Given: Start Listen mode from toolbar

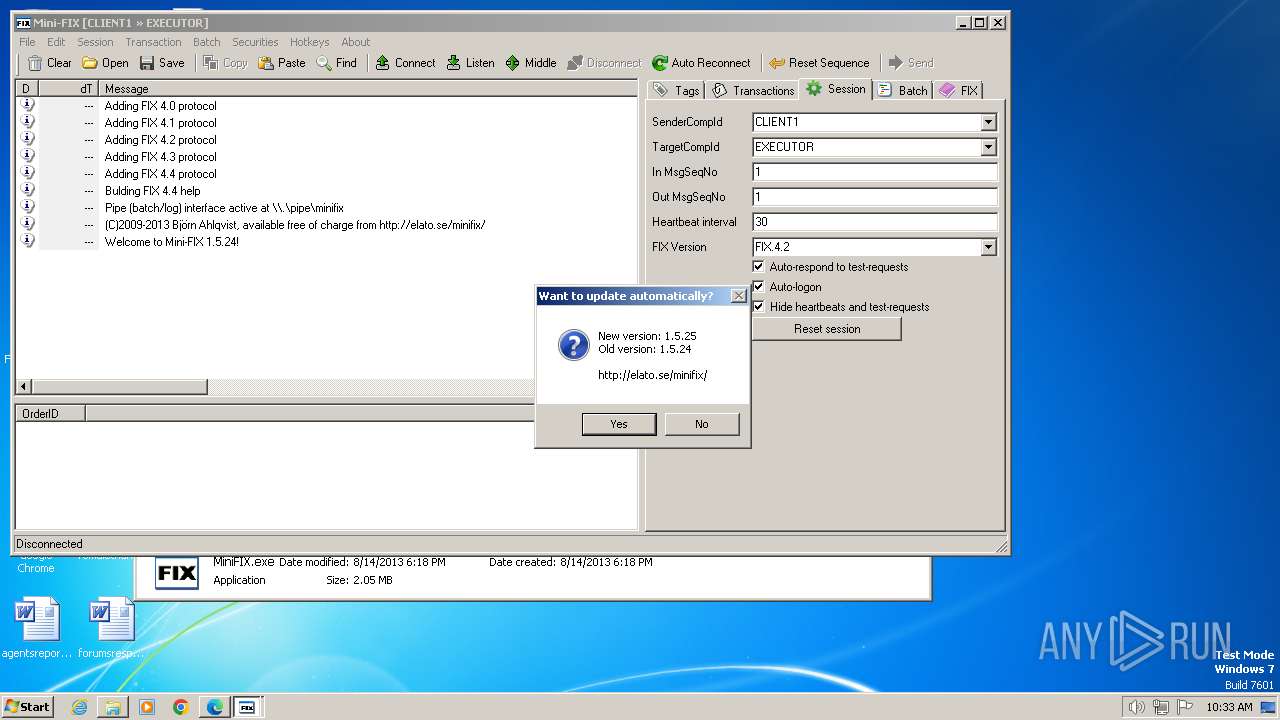Looking at the screenshot, I should (453, 63).
